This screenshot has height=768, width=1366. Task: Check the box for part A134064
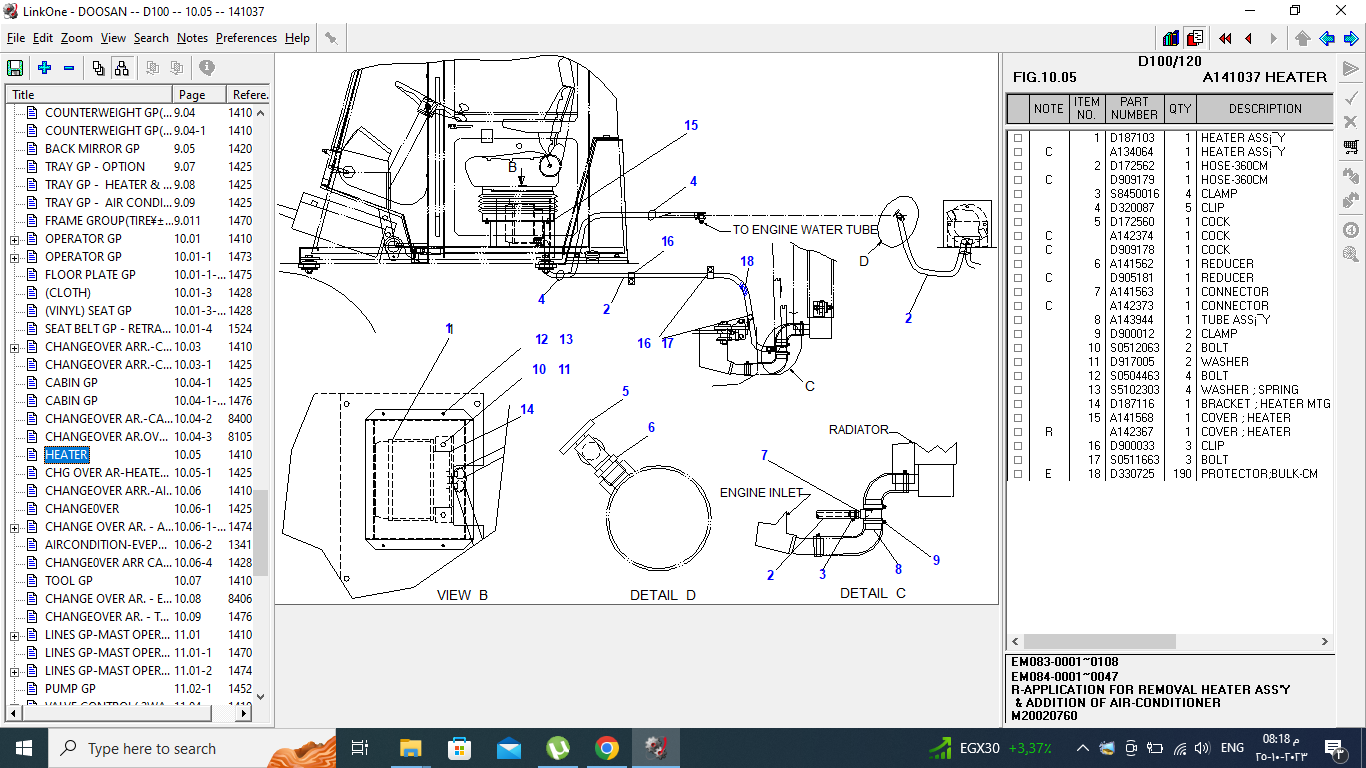[x=1018, y=152]
